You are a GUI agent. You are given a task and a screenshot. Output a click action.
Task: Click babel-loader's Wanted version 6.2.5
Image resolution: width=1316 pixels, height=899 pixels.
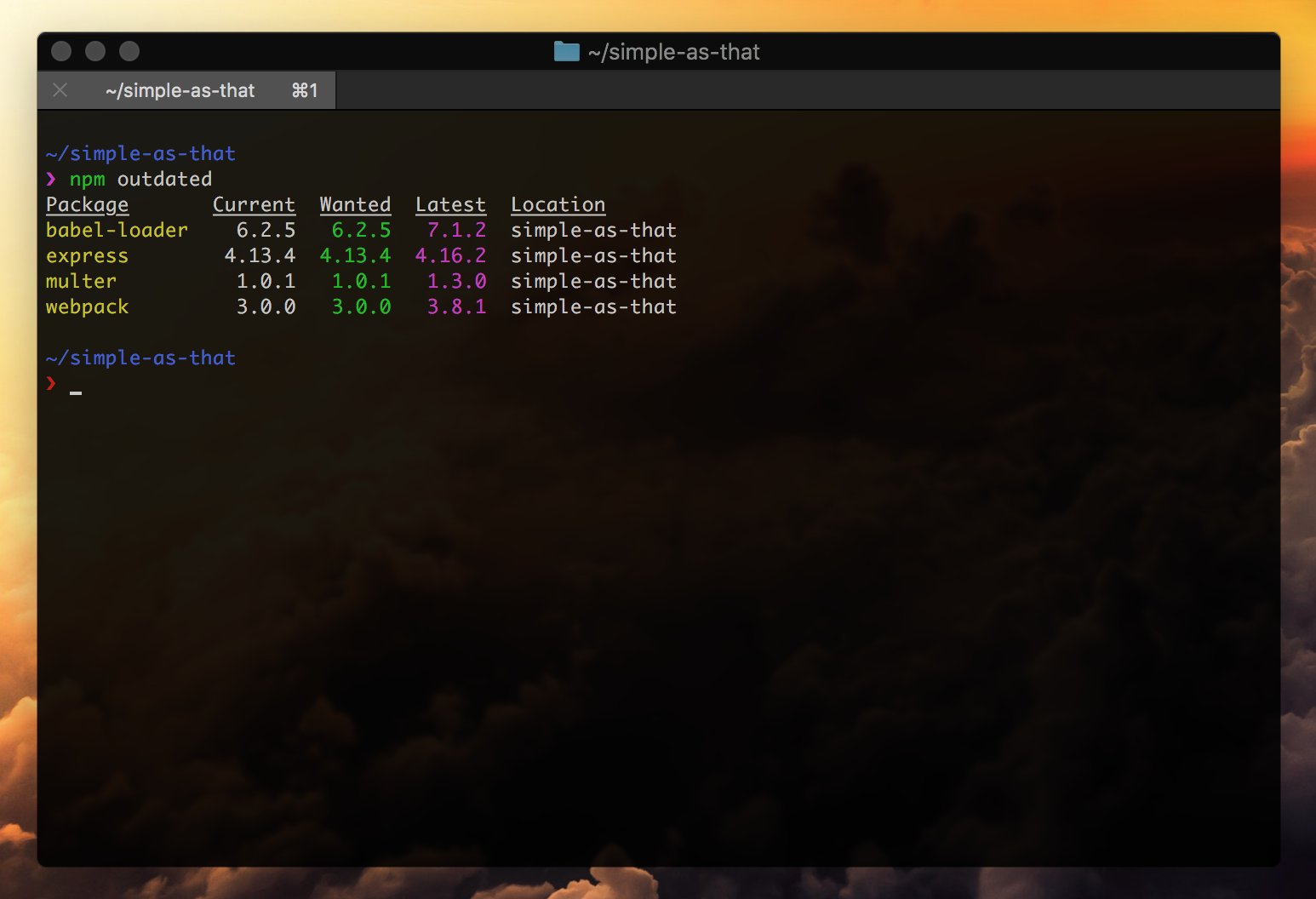coord(361,230)
